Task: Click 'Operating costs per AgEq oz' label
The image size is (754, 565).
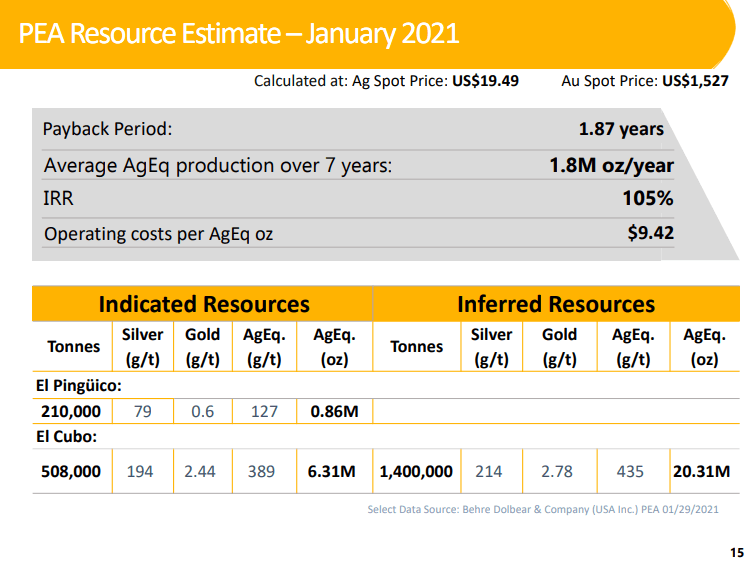Action: (158, 234)
